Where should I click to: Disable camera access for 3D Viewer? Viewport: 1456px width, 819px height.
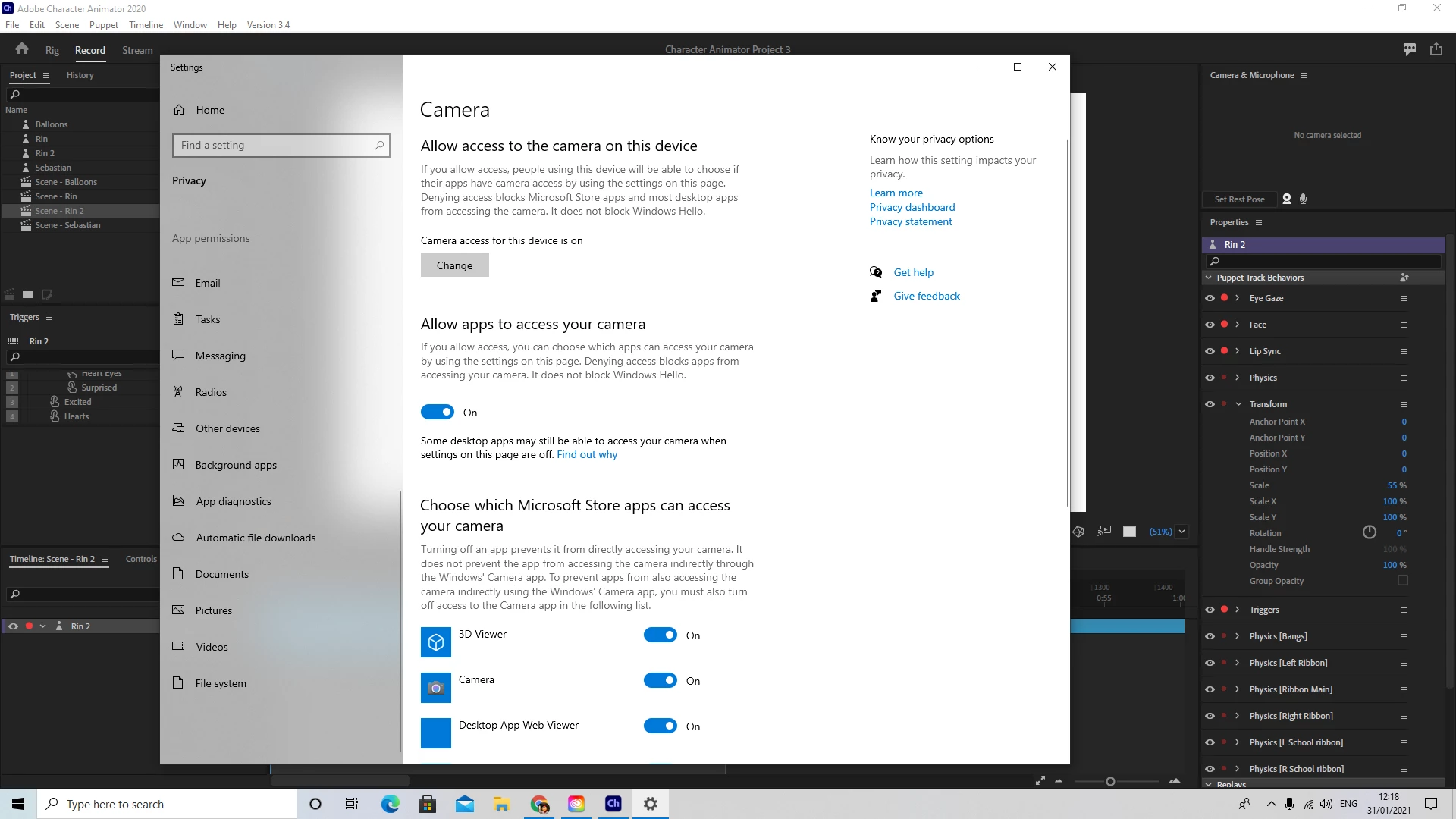pyautogui.click(x=660, y=635)
